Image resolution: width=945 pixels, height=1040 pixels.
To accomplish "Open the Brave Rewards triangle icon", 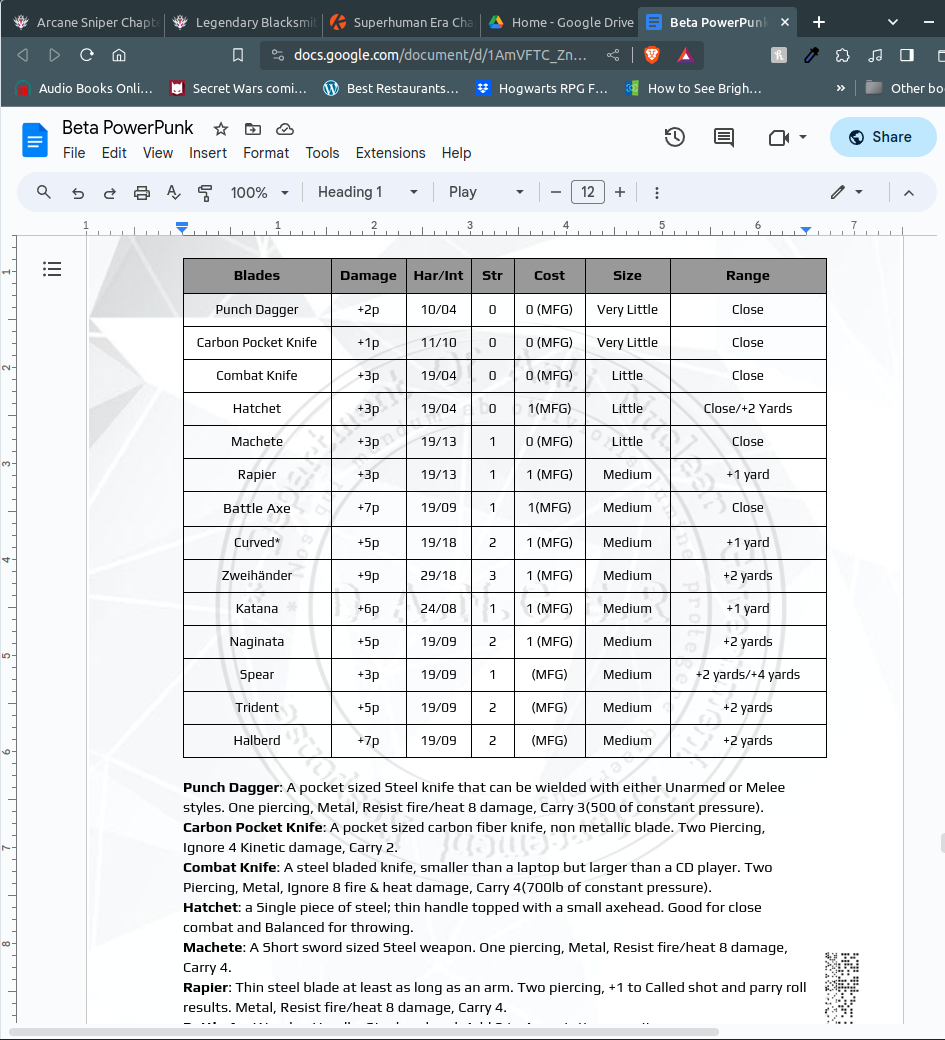I will point(685,55).
